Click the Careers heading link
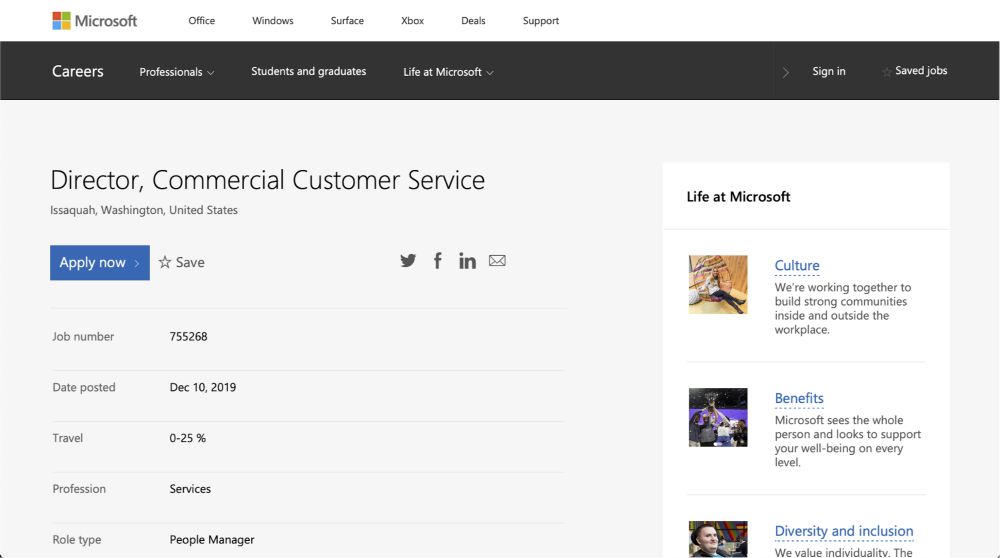 [78, 71]
